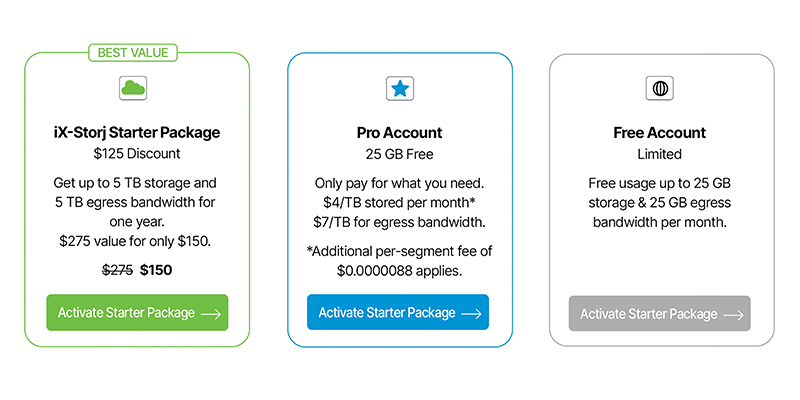Activate the Free Account gray button
The width and height of the screenshot is (800, 400).
(660, 314)
